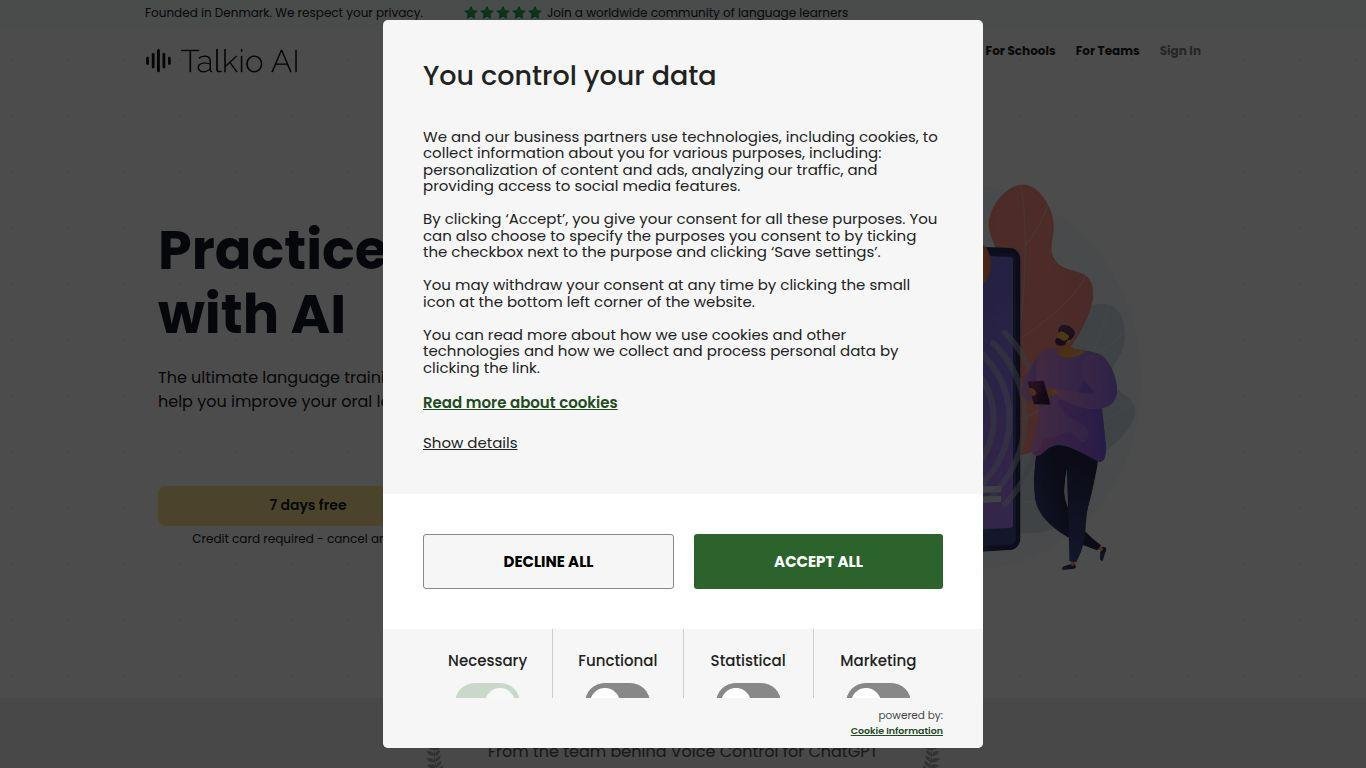
Task: Click the Sign In link
Action: coord(1180,51)
